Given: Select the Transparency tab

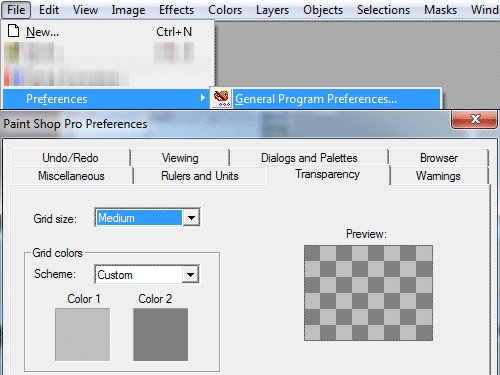Looking at the screenshot, I should [328, 174].
